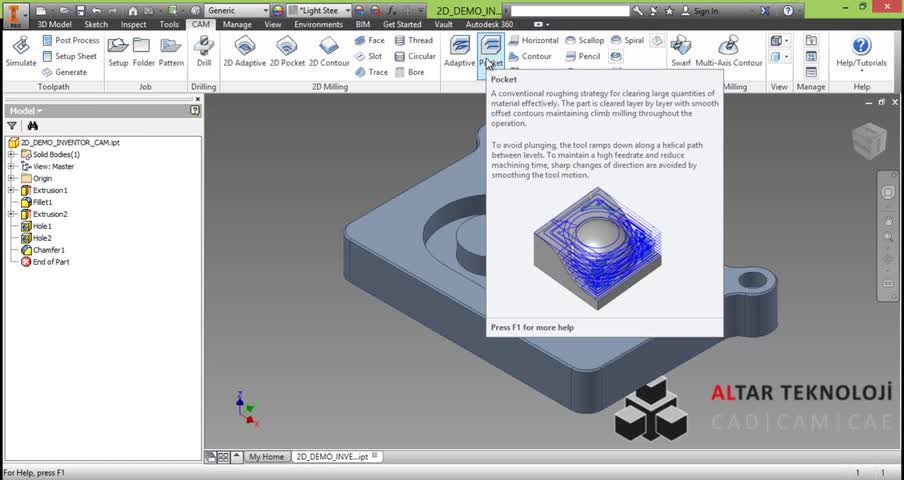Open the Autodesk 360 ribbon tab

pyautogui.click(x=489, y=24)
